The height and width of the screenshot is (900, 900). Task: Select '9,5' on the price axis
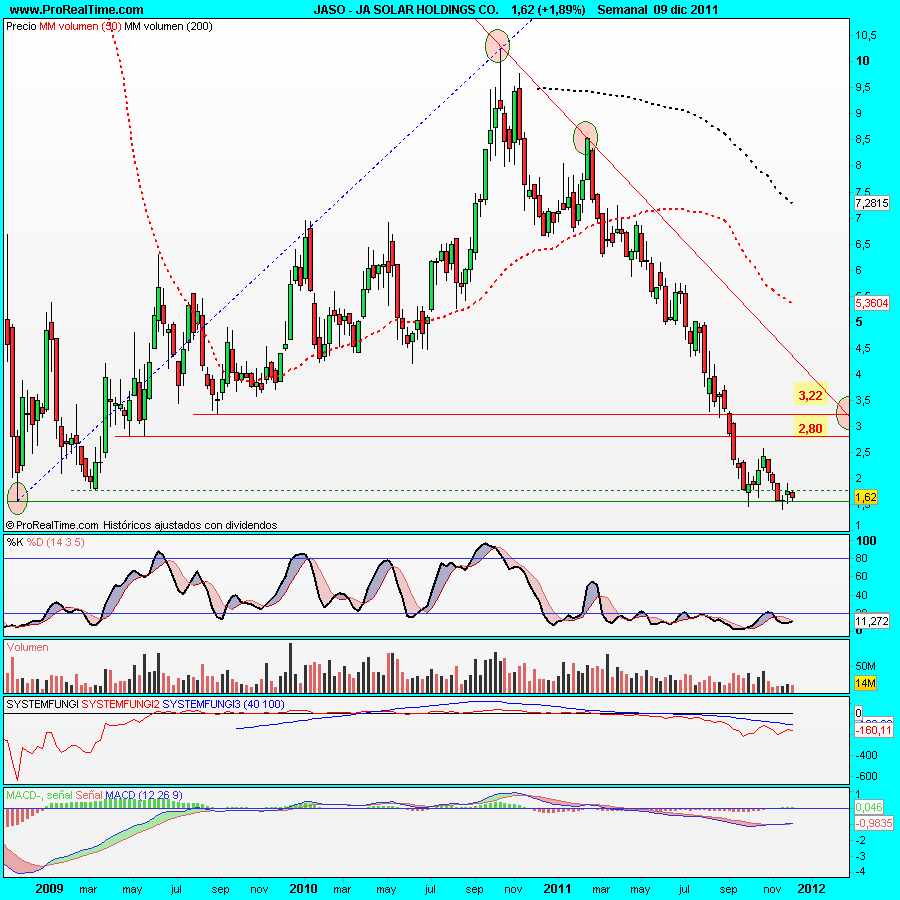point(863,87)
